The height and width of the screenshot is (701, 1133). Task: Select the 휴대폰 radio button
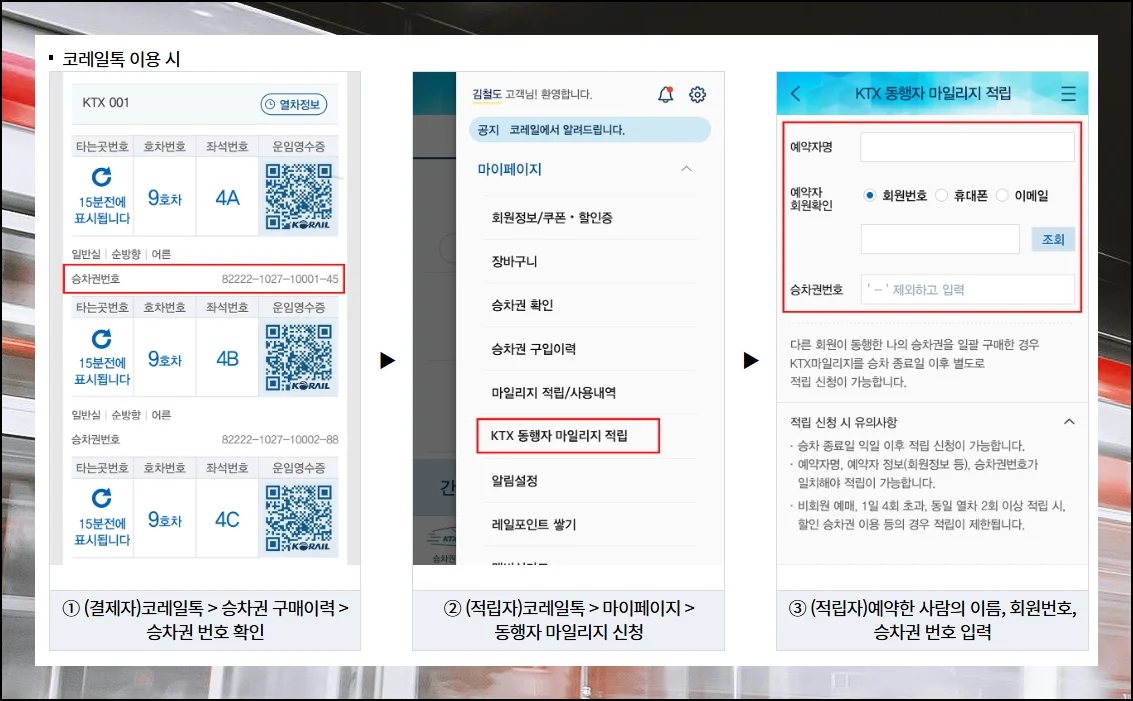point(941,196)
